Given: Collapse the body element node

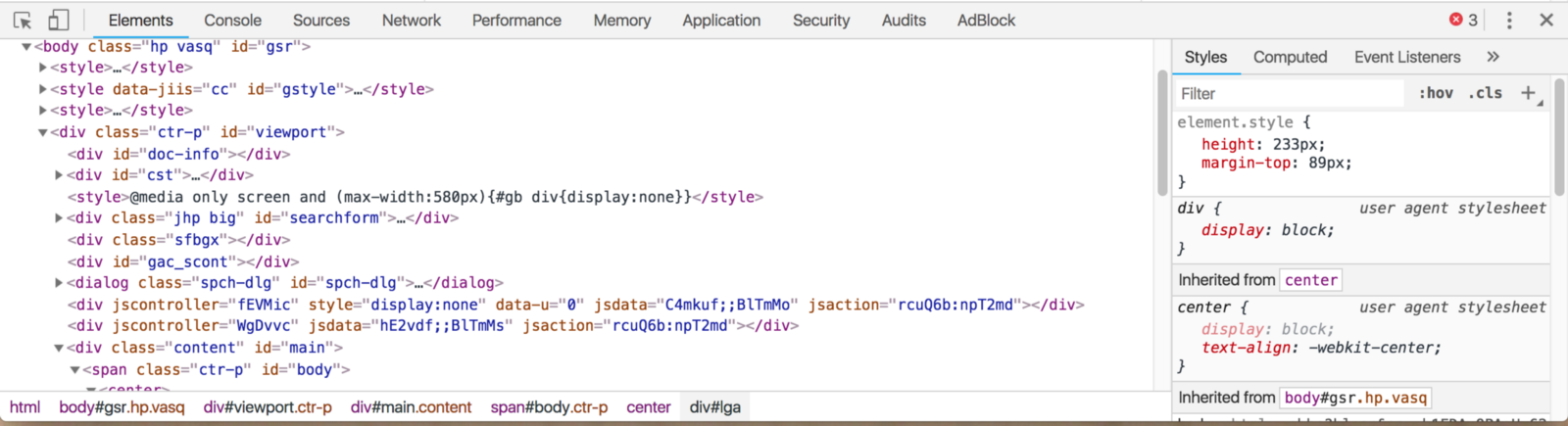Looking at the screenshot, I should (x=26, y=46).
